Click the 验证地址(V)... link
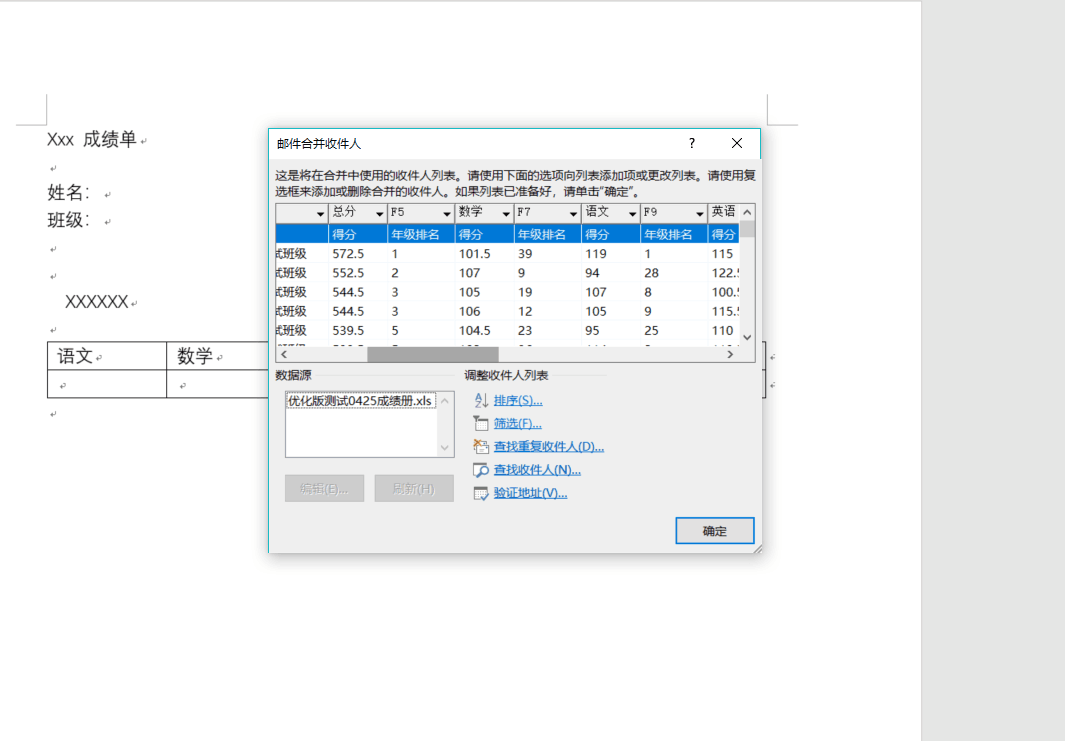 click(530, 493)
